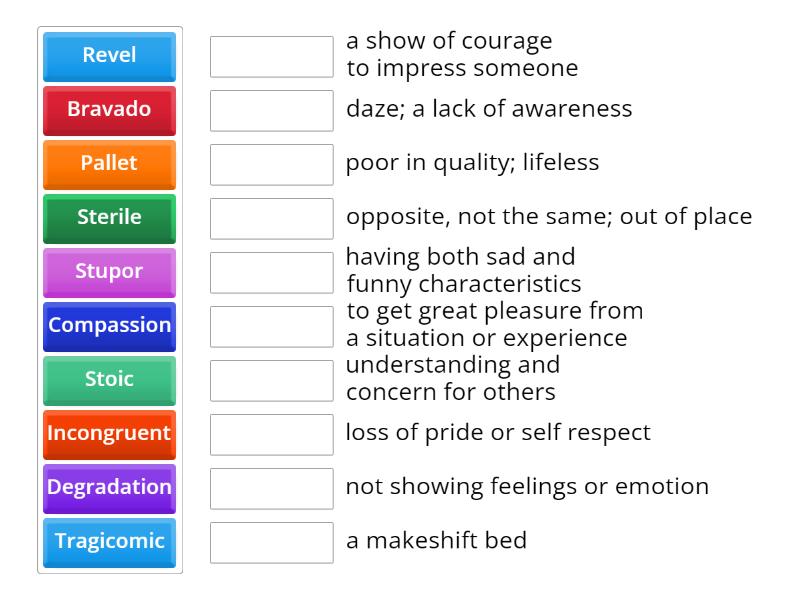Pick box beside 'loss of pride or self respect'

(x=272, y=435)
